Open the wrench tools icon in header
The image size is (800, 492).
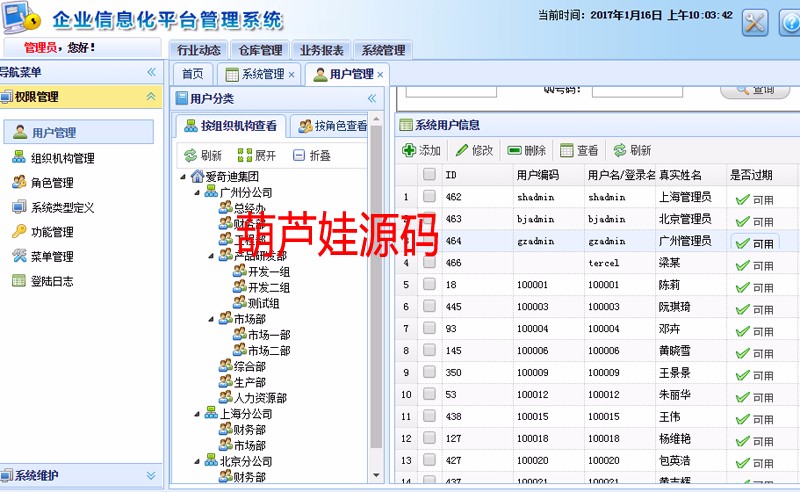coord(755,23)
